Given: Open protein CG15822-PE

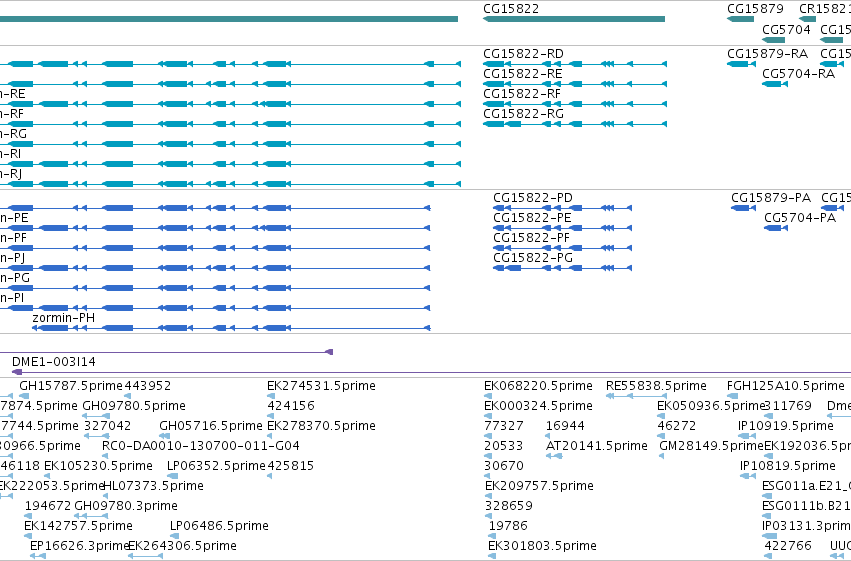Looking at the screenshot, I should (x=532, y=218).
